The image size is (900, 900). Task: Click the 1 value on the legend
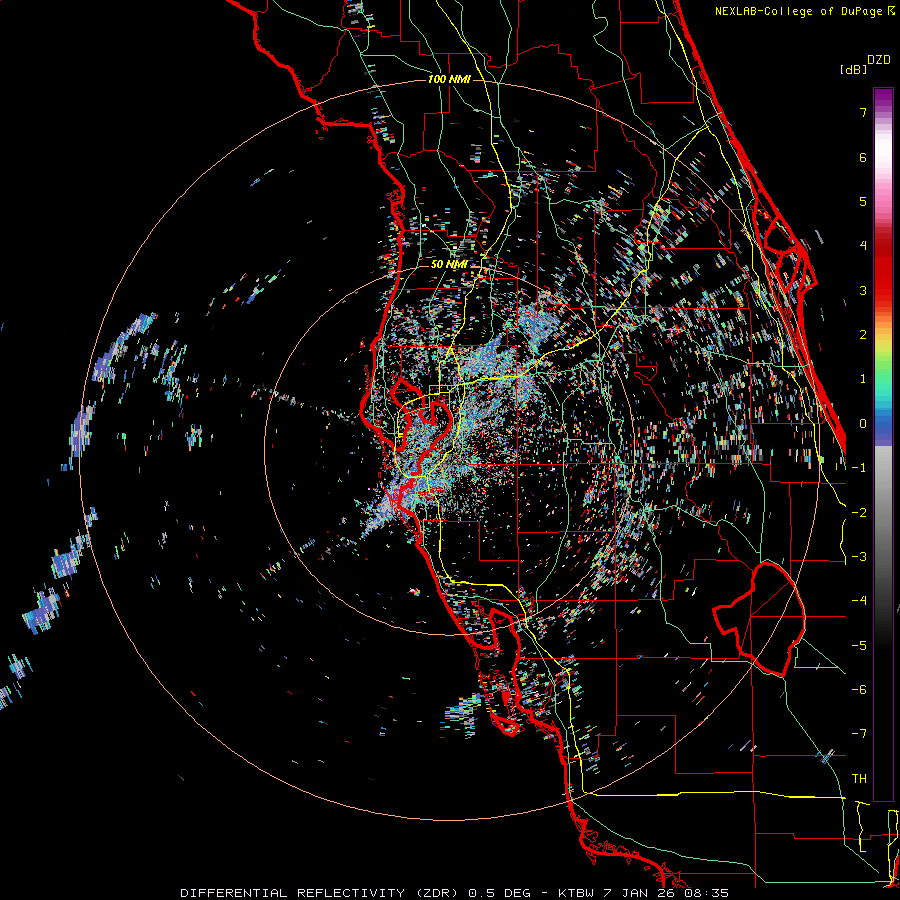(863, 379)
